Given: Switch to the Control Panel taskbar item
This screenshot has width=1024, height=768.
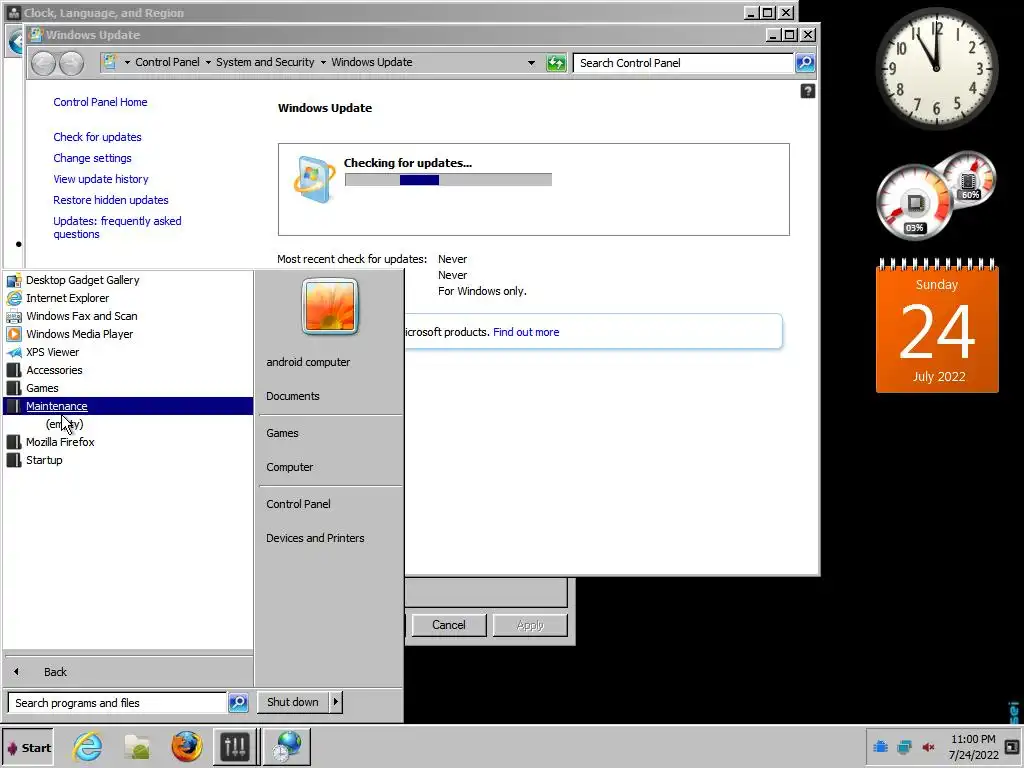Looking at the screenshot, I should (235, 746).
